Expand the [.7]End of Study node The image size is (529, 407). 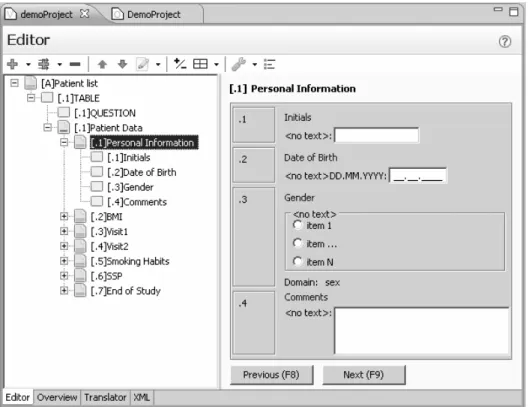point(64,291)
